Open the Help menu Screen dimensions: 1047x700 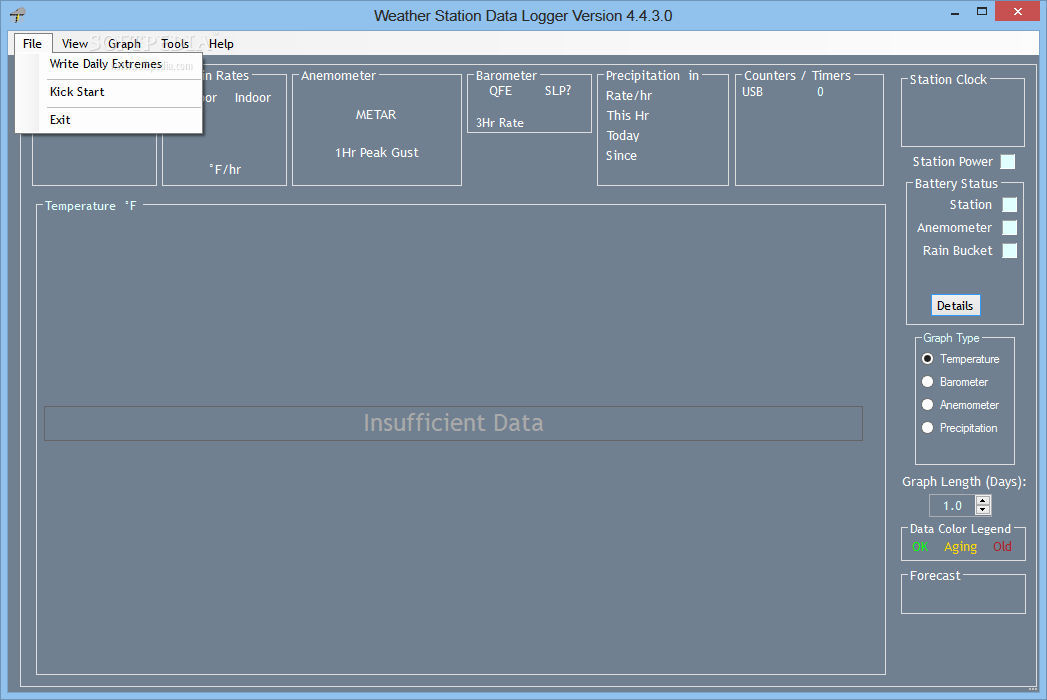pyautogui.click(x=221, y=43)
